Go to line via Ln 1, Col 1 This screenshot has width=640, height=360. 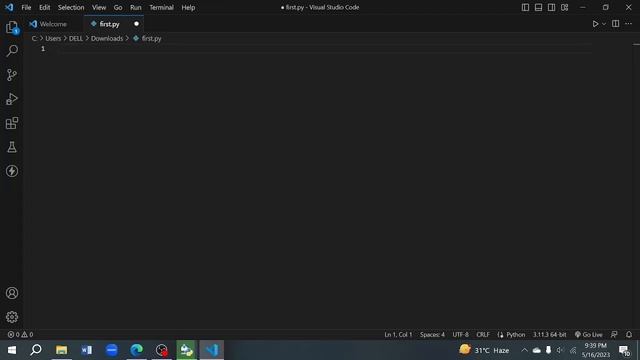point(398,335)
